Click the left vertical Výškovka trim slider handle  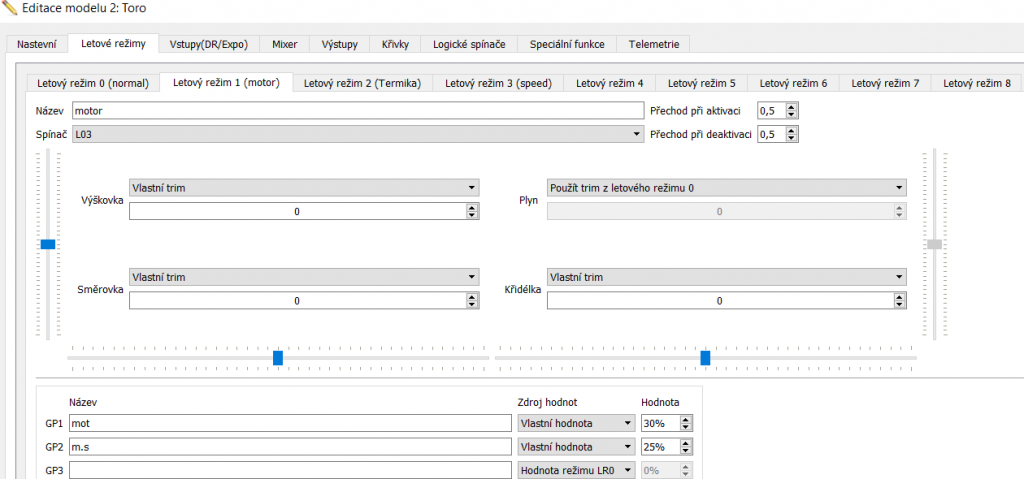(47, 244)
